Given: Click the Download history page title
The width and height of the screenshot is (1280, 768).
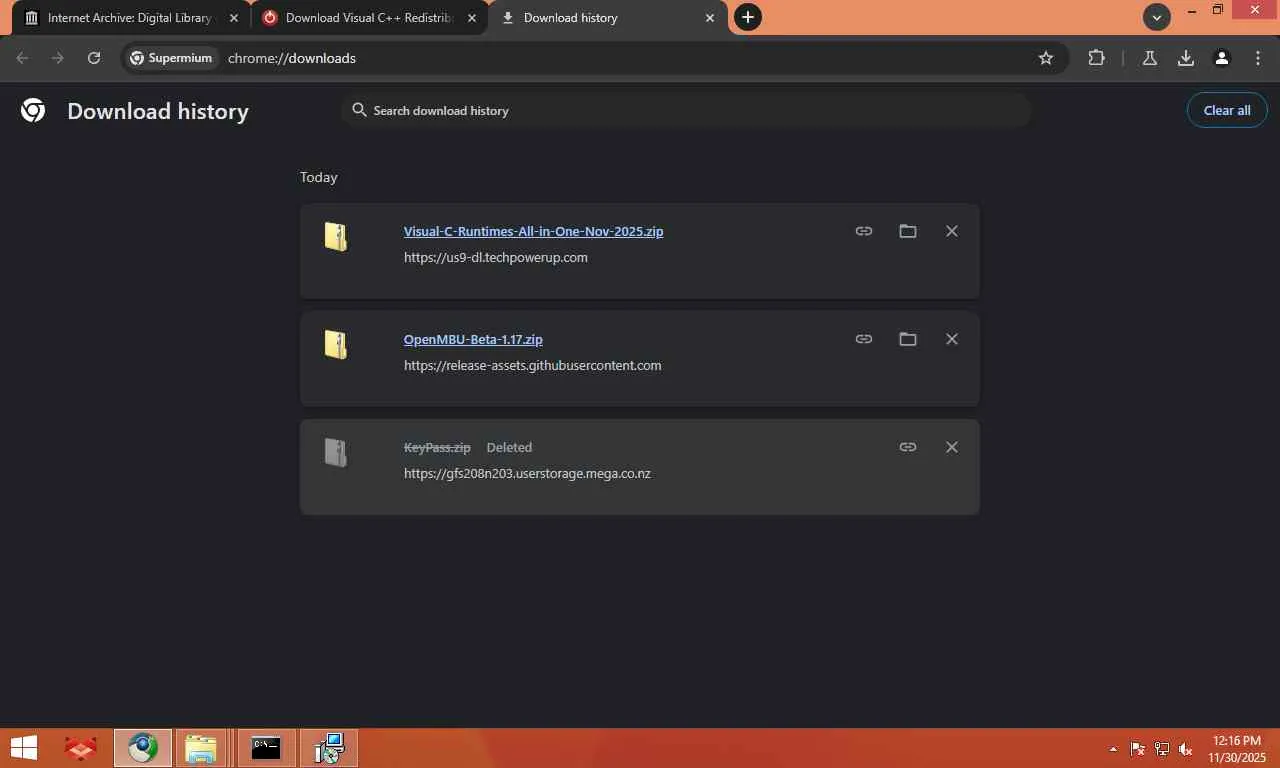Looking at the screenshot, I should (x=158, y=111).
